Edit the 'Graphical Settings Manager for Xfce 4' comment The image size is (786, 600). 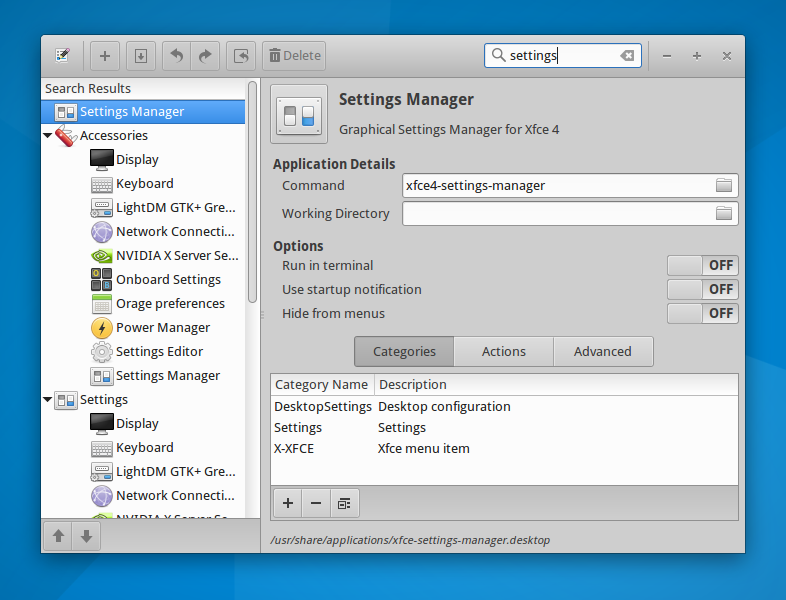[x=449, y=130]
